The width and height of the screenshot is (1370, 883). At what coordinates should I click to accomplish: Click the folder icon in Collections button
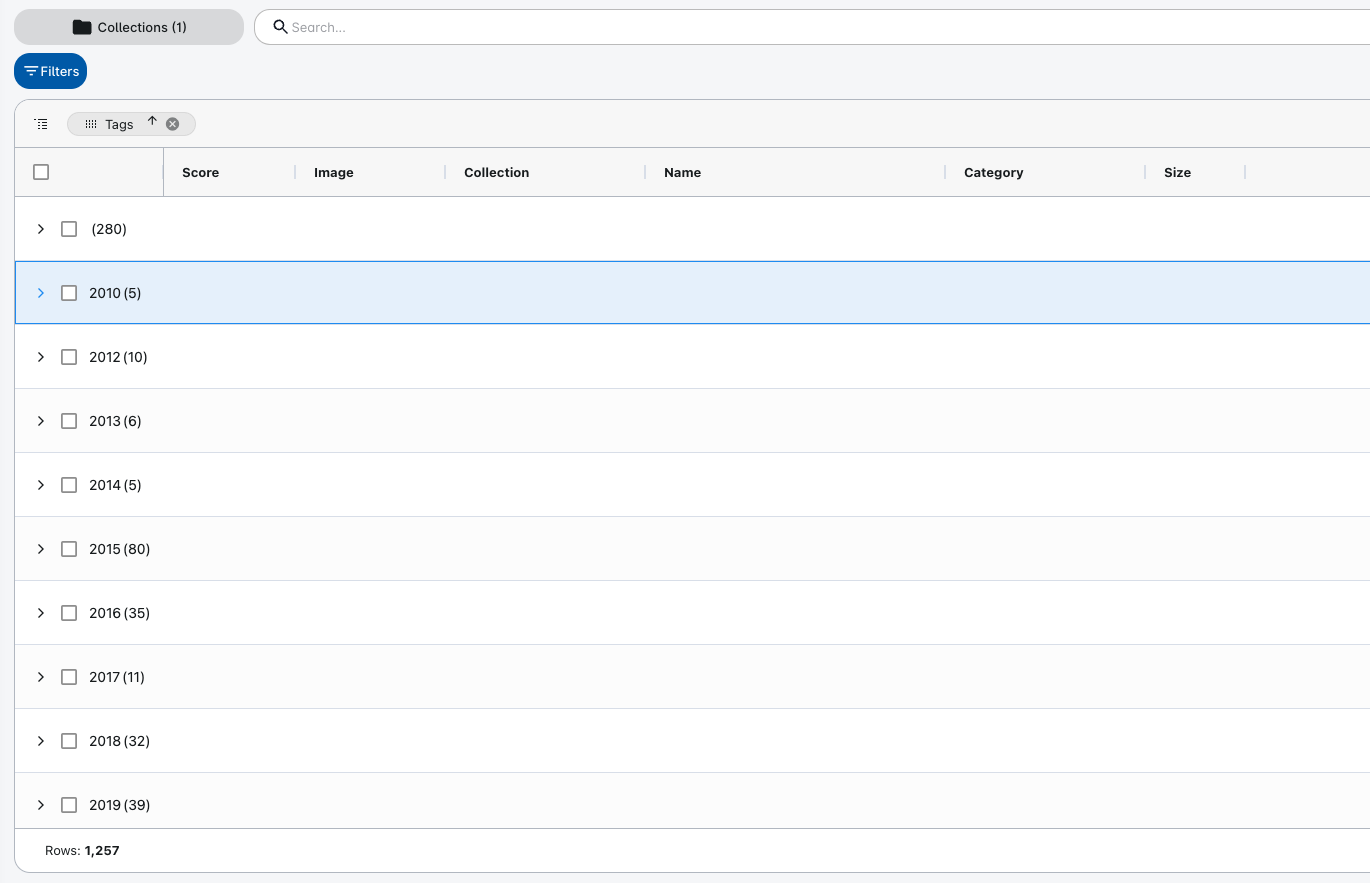[82, 27]
